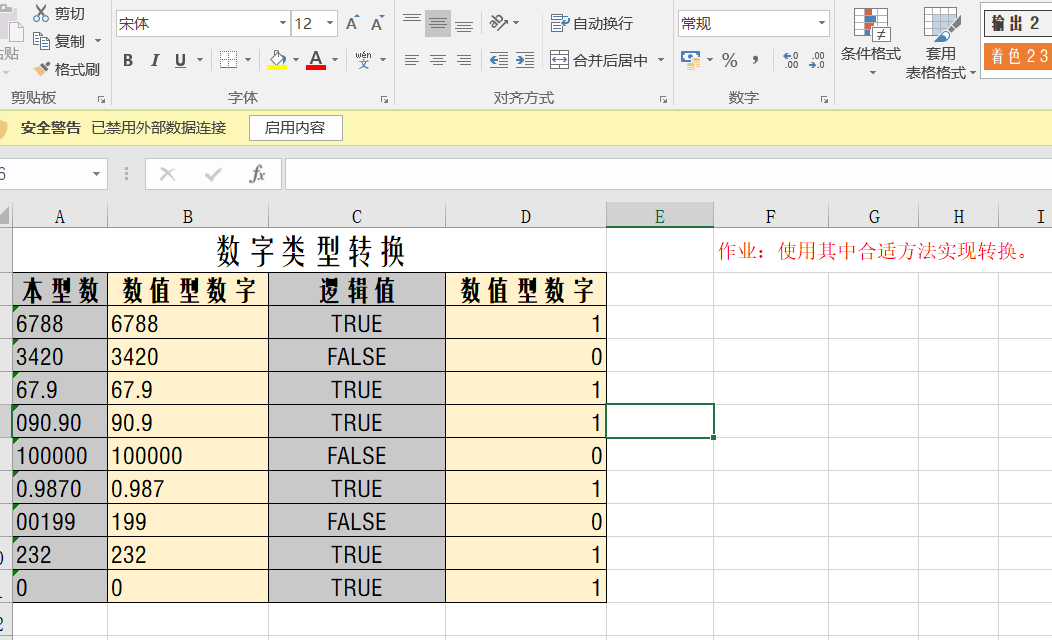Viewport: 1052px width, 640px height.
Task: Click the accounting number format icon
Action: point(690,60)
